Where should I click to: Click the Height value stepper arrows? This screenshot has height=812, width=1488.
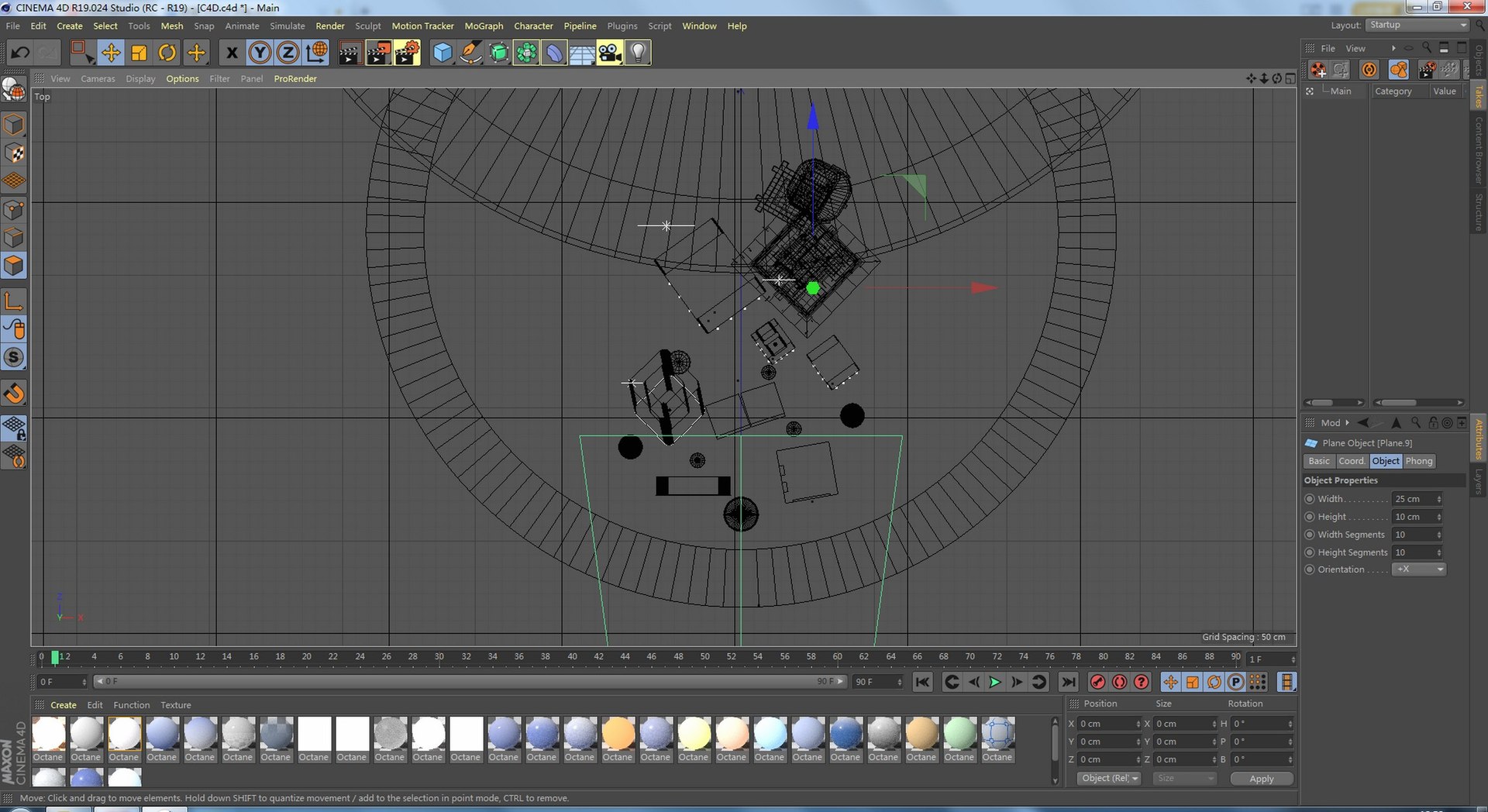(x=1439, y=517)
